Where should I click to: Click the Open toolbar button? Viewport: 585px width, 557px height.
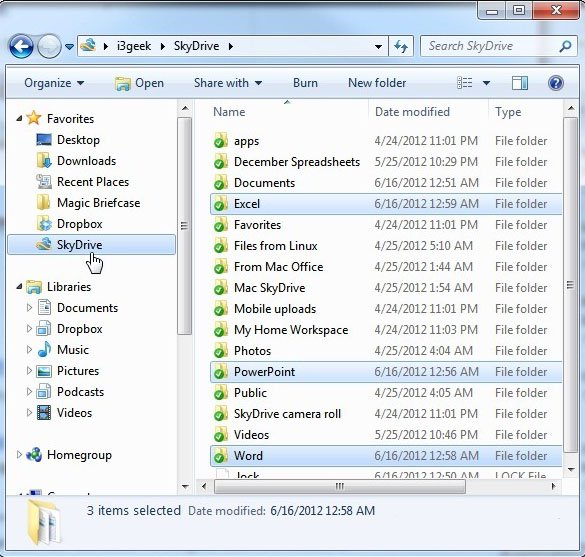click(x=139, y=83)
